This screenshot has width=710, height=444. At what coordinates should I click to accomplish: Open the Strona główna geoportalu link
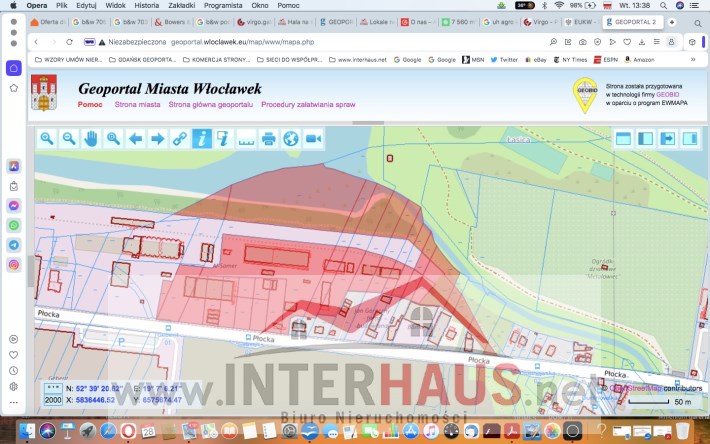(x=210, y=104)
